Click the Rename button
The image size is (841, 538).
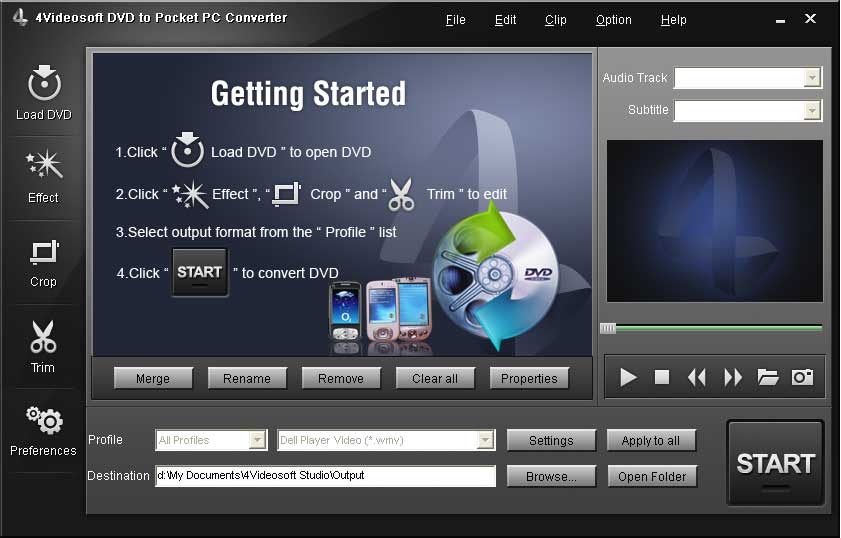coord(247,378)
